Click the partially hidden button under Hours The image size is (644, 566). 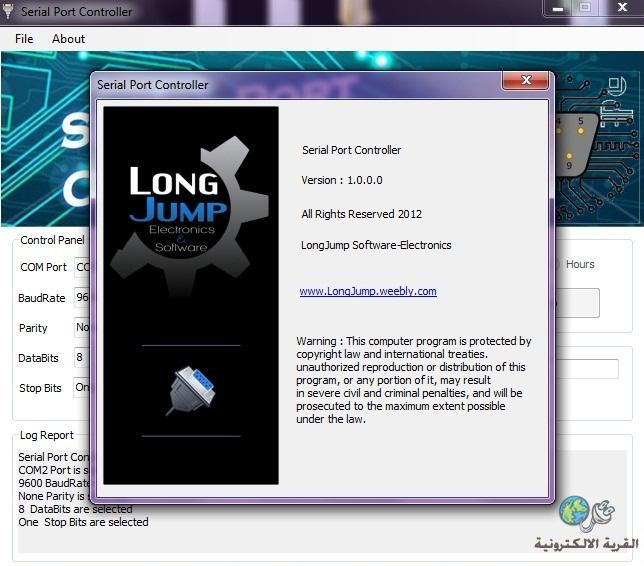[x=577, y=303]
